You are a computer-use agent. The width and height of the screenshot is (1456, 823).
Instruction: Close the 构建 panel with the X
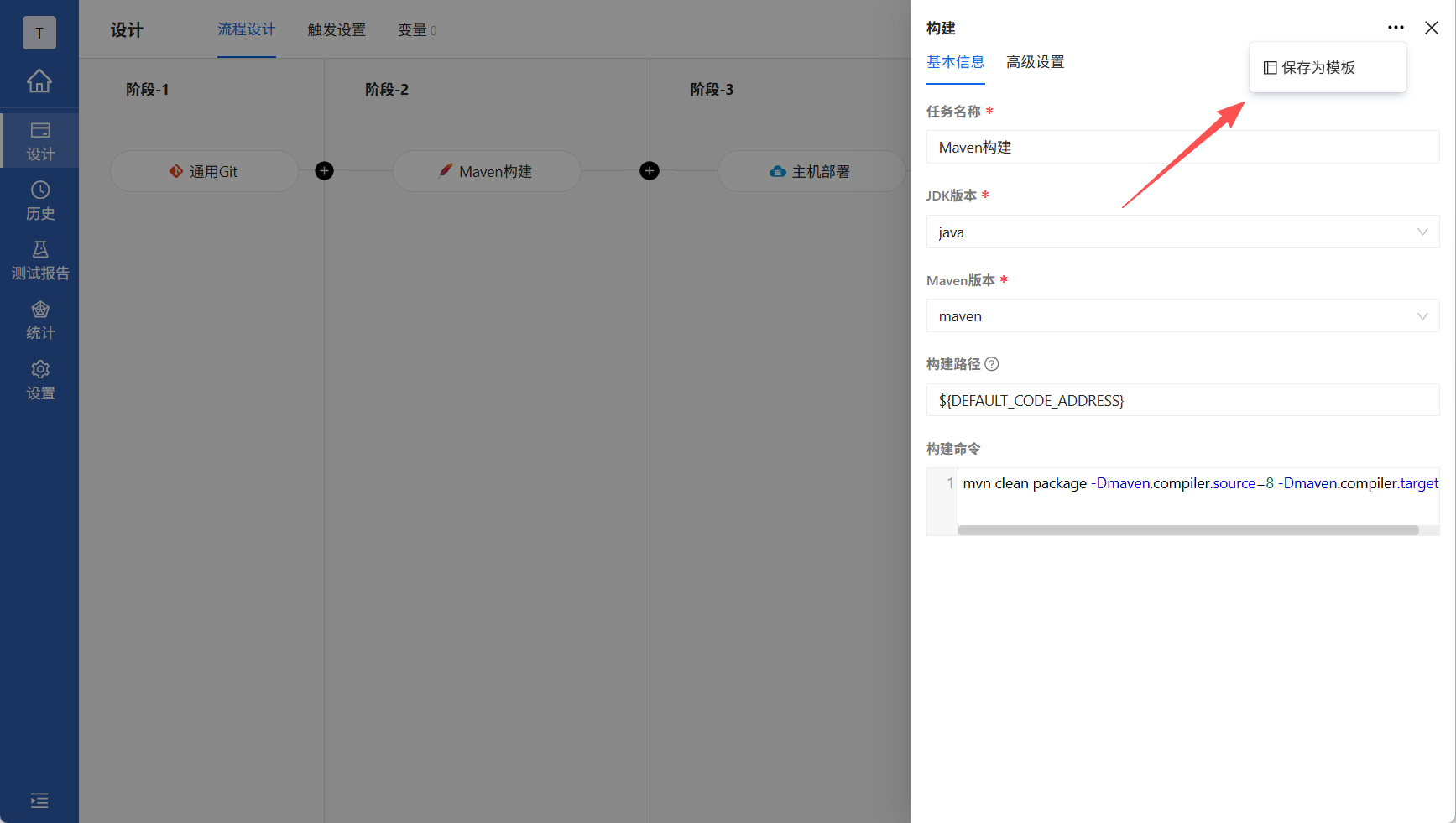coord(1431,27)
